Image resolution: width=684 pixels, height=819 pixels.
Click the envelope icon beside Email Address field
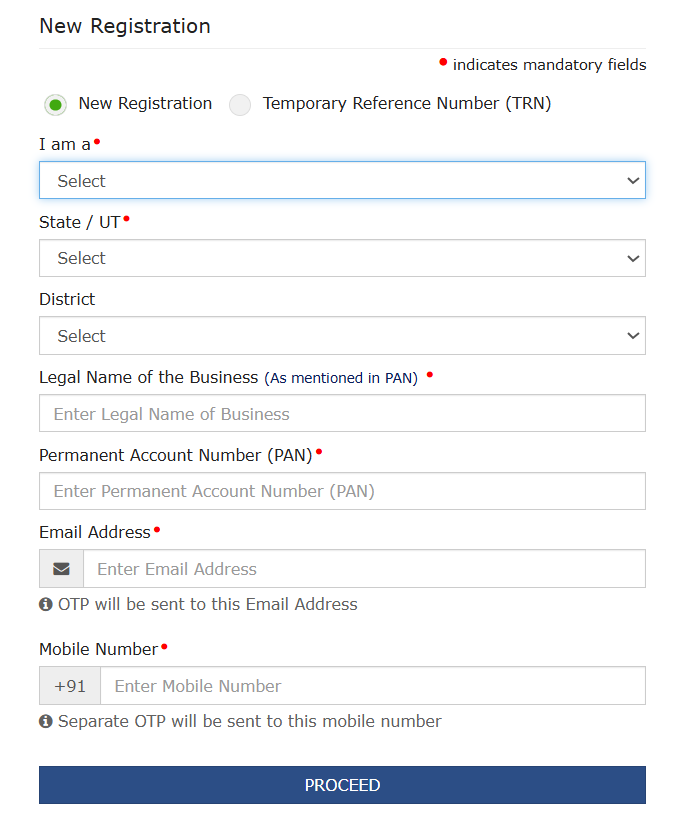point(61,569)
